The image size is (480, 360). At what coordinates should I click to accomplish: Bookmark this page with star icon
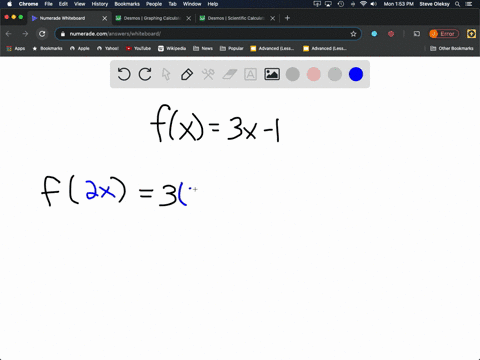point(353,34)
